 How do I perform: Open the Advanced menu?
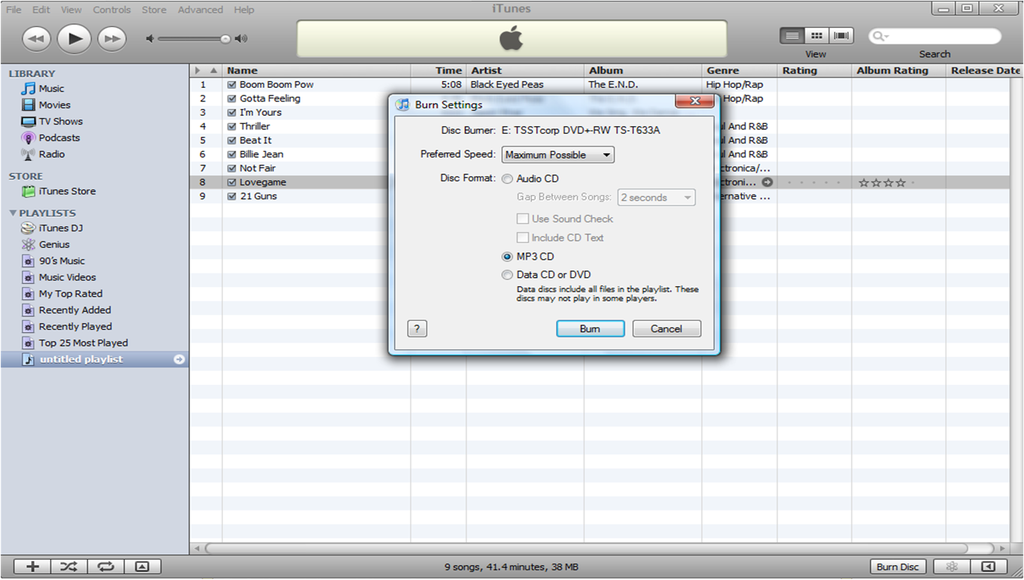[x=199, y=9]
